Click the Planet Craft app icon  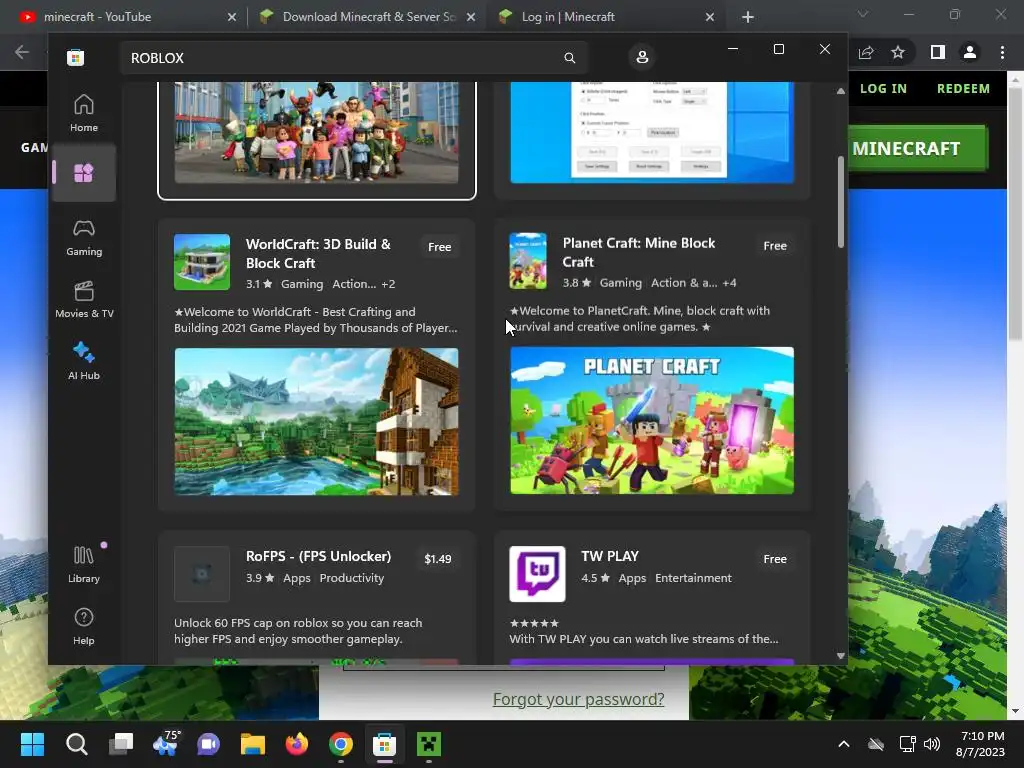(528, 261)
